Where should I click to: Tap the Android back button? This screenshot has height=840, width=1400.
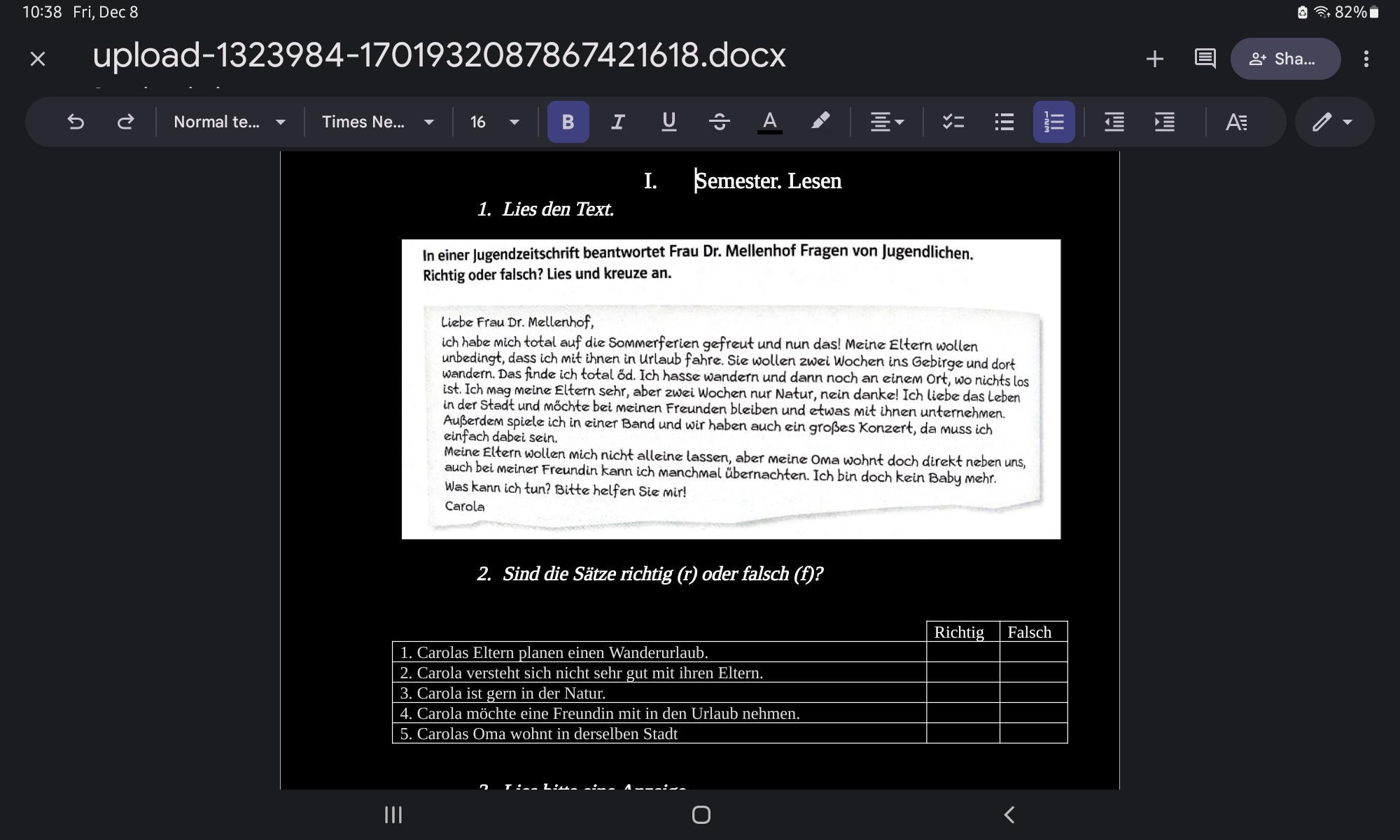[x=1009, y=815]
